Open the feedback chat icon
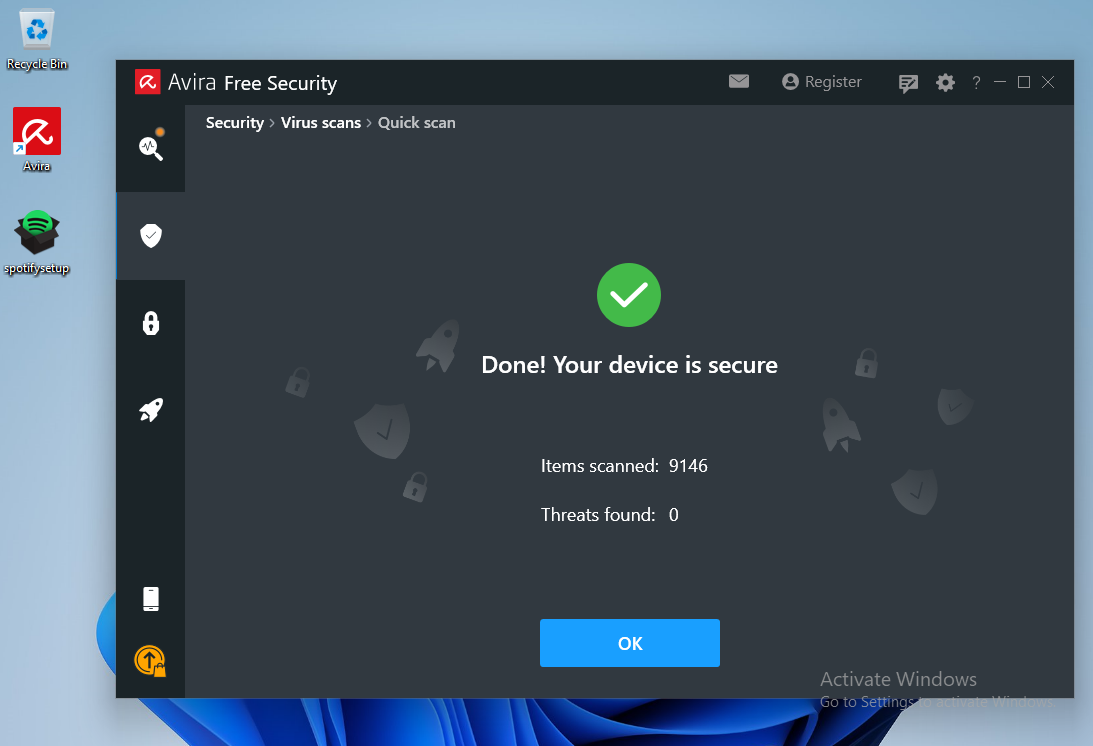1093x746 pixels. (x=908, y=83)
